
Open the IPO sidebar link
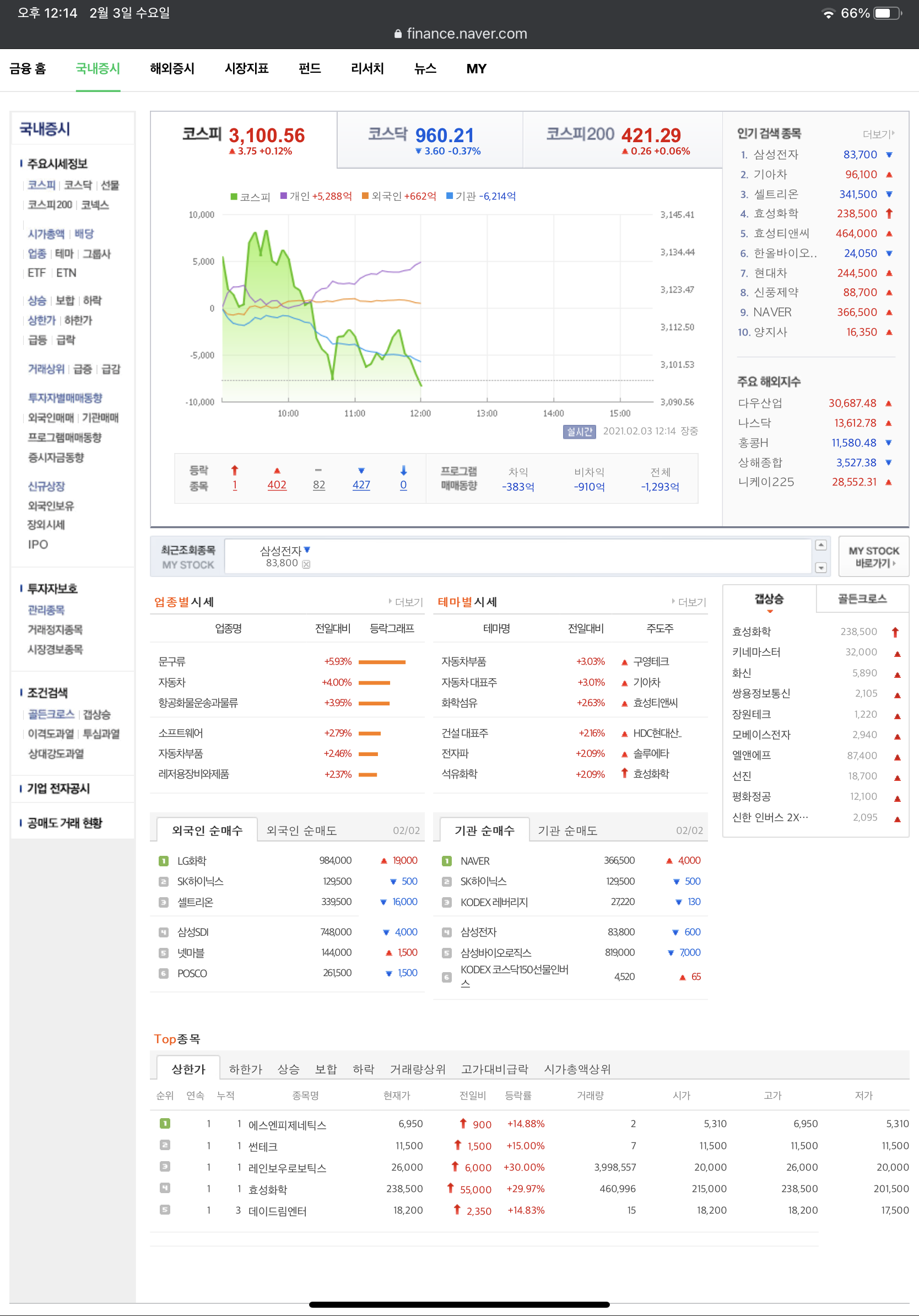pos(38,544)
